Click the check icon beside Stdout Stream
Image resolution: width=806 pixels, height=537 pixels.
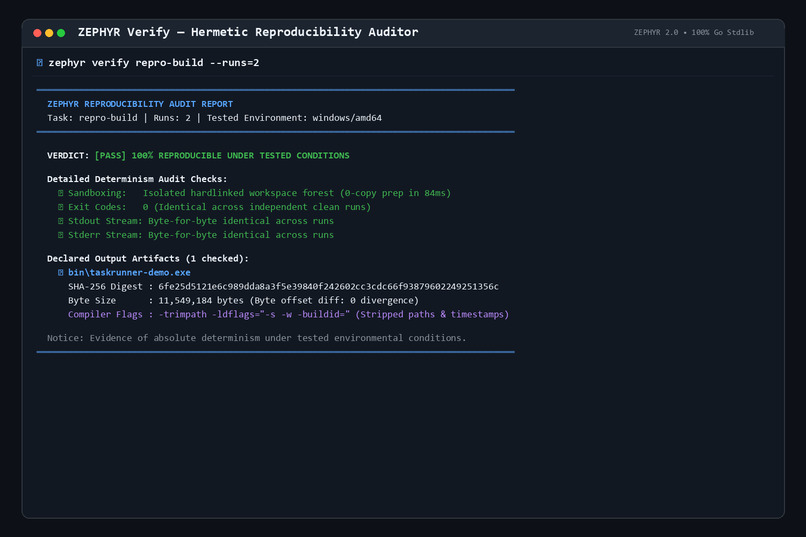pyautogui.click(x=61, y=221)
